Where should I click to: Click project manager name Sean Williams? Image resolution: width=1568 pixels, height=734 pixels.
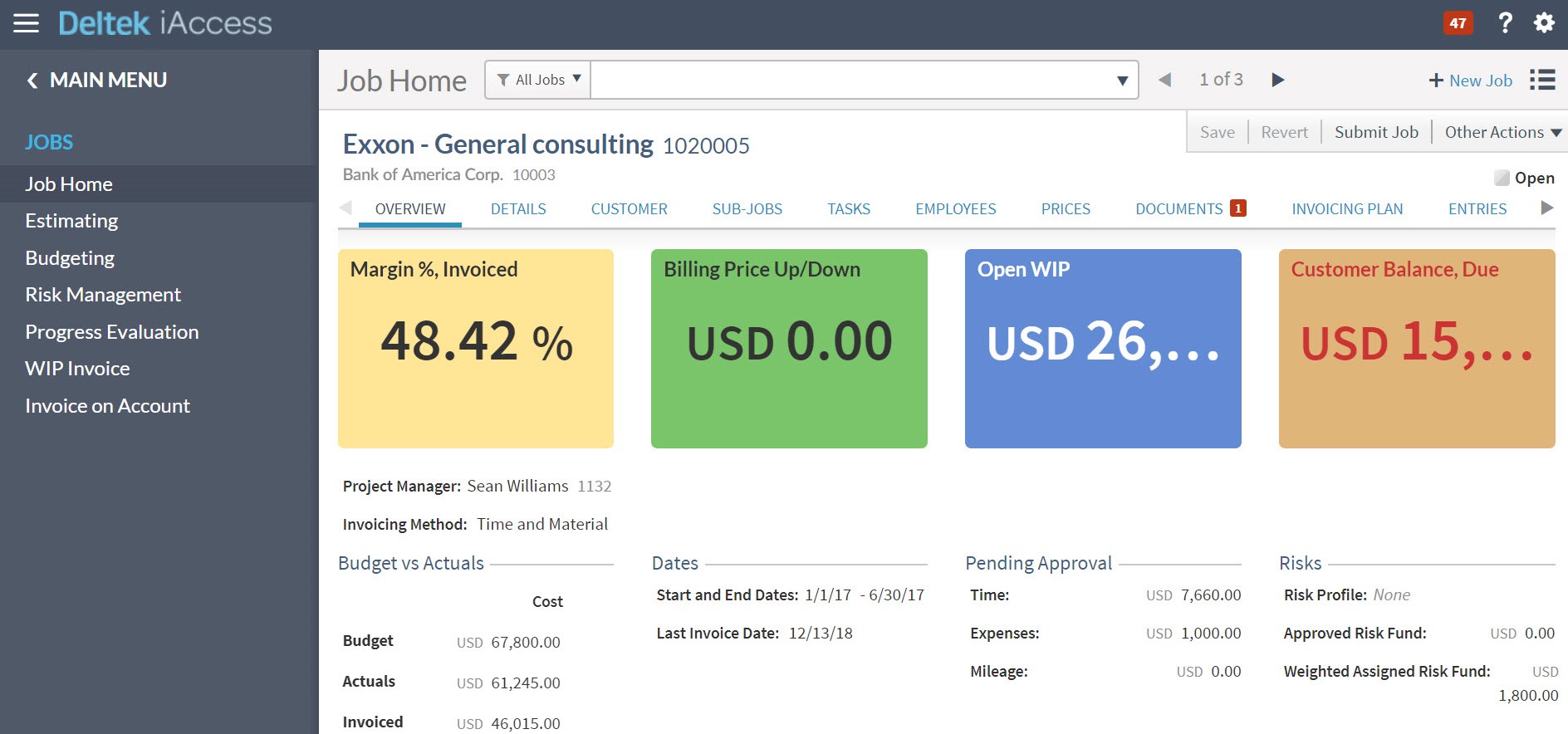click(517, 486)
